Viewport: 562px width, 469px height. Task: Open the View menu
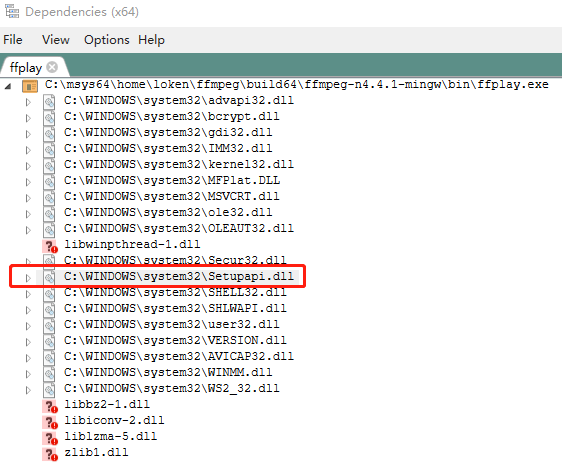pyautogui.click(x=56, y=39)
